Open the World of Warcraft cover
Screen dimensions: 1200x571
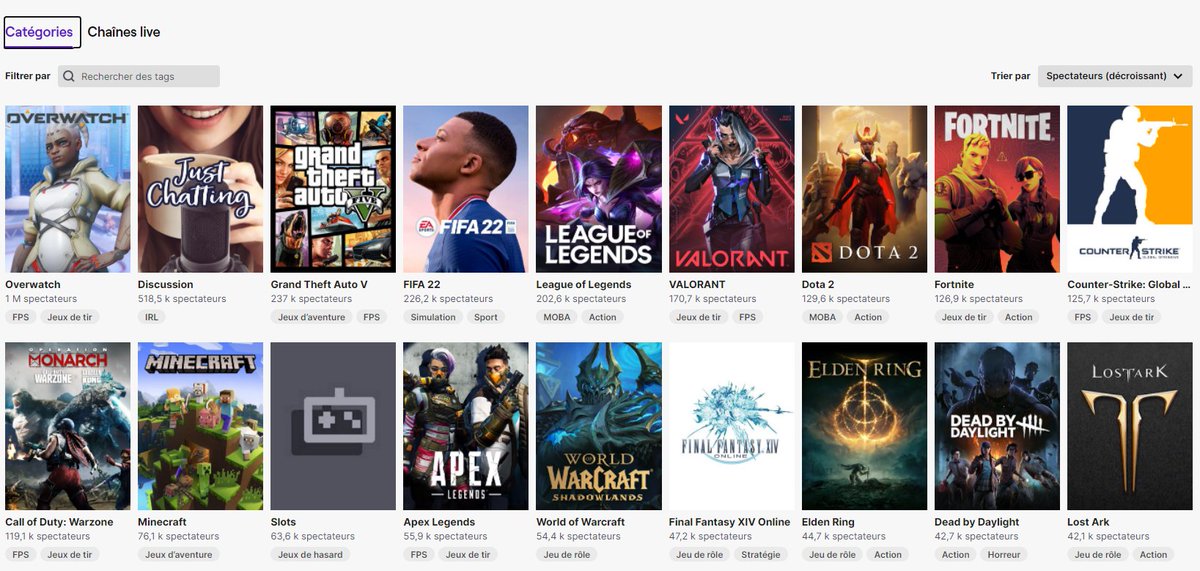pyautogui.click(x=599, y=426)
